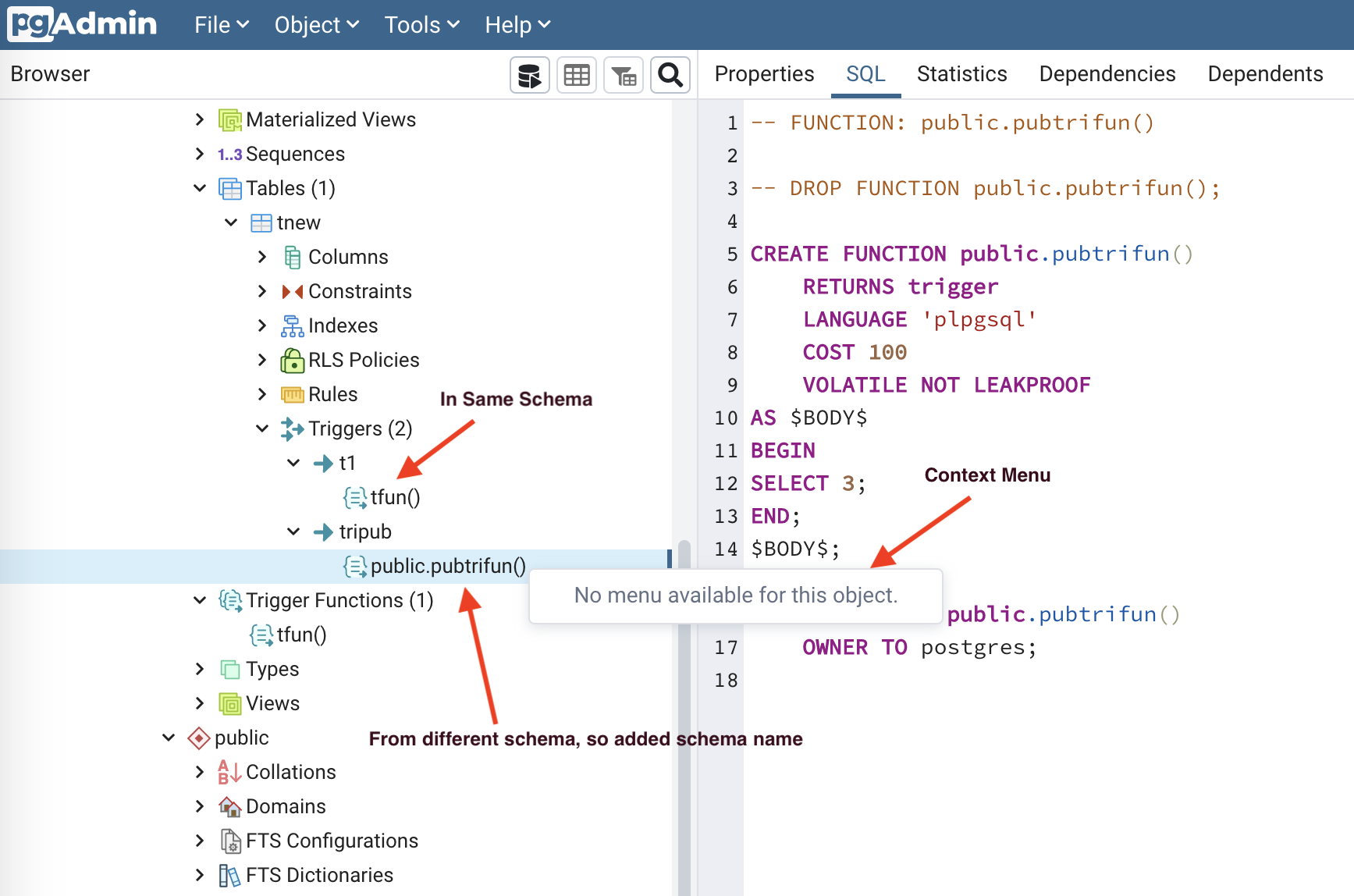Switch to the Dependencies tab
This screenshot has width=1354, height=896.
point(1107,74)
